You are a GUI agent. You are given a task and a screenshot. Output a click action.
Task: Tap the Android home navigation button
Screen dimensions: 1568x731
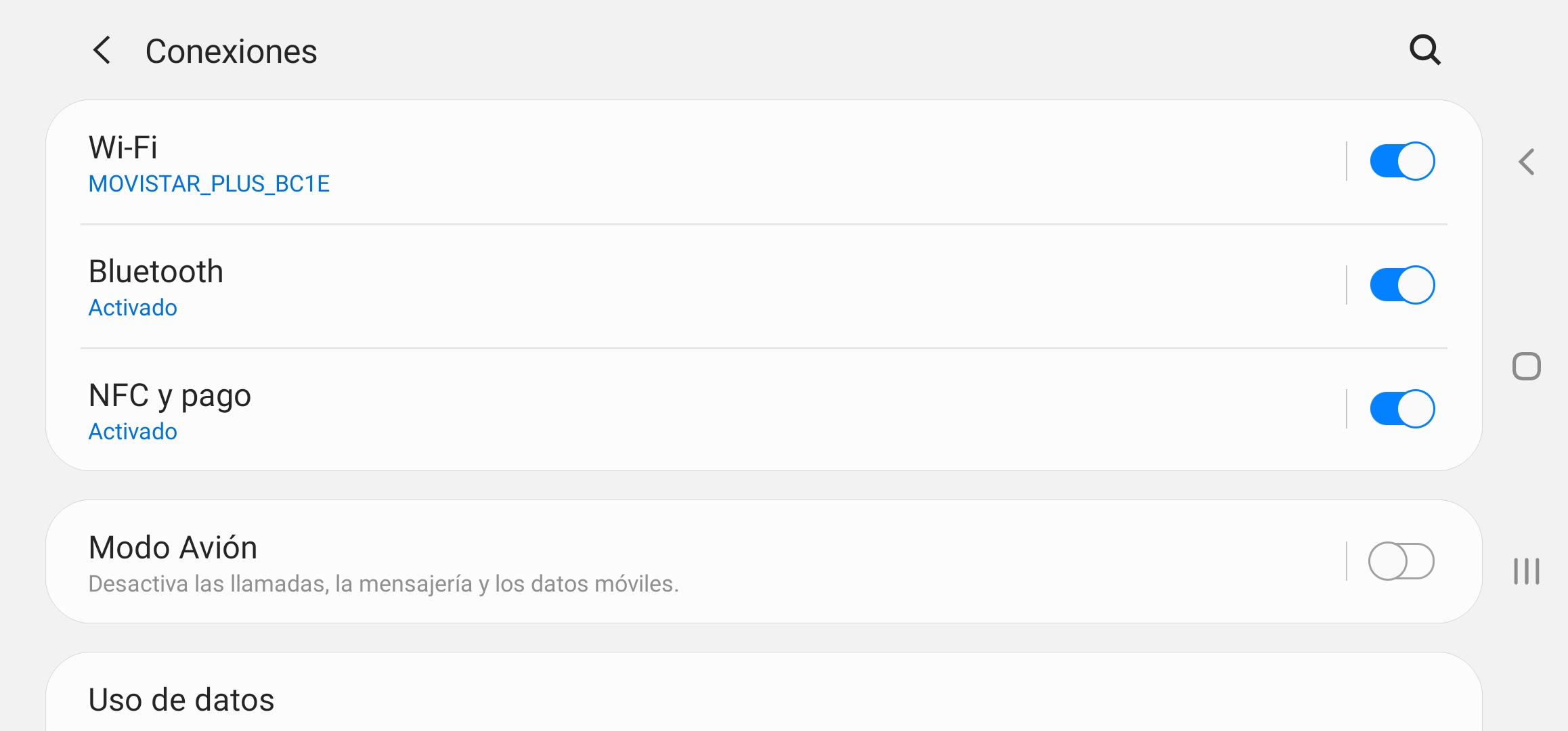[1526, 366]
